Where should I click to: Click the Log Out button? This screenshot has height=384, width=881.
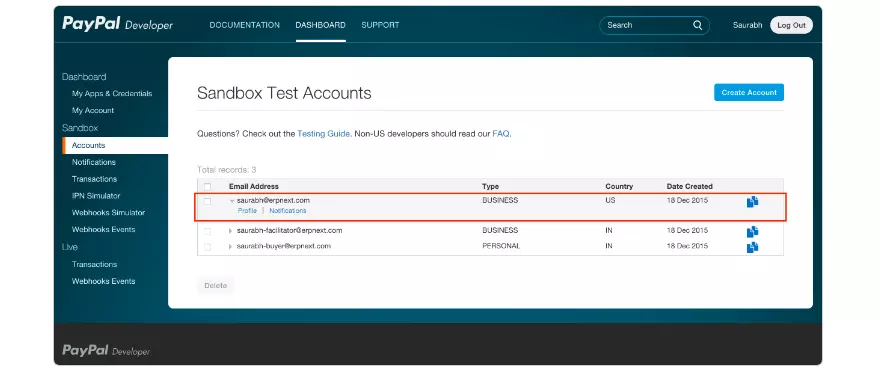pos(791,25)
